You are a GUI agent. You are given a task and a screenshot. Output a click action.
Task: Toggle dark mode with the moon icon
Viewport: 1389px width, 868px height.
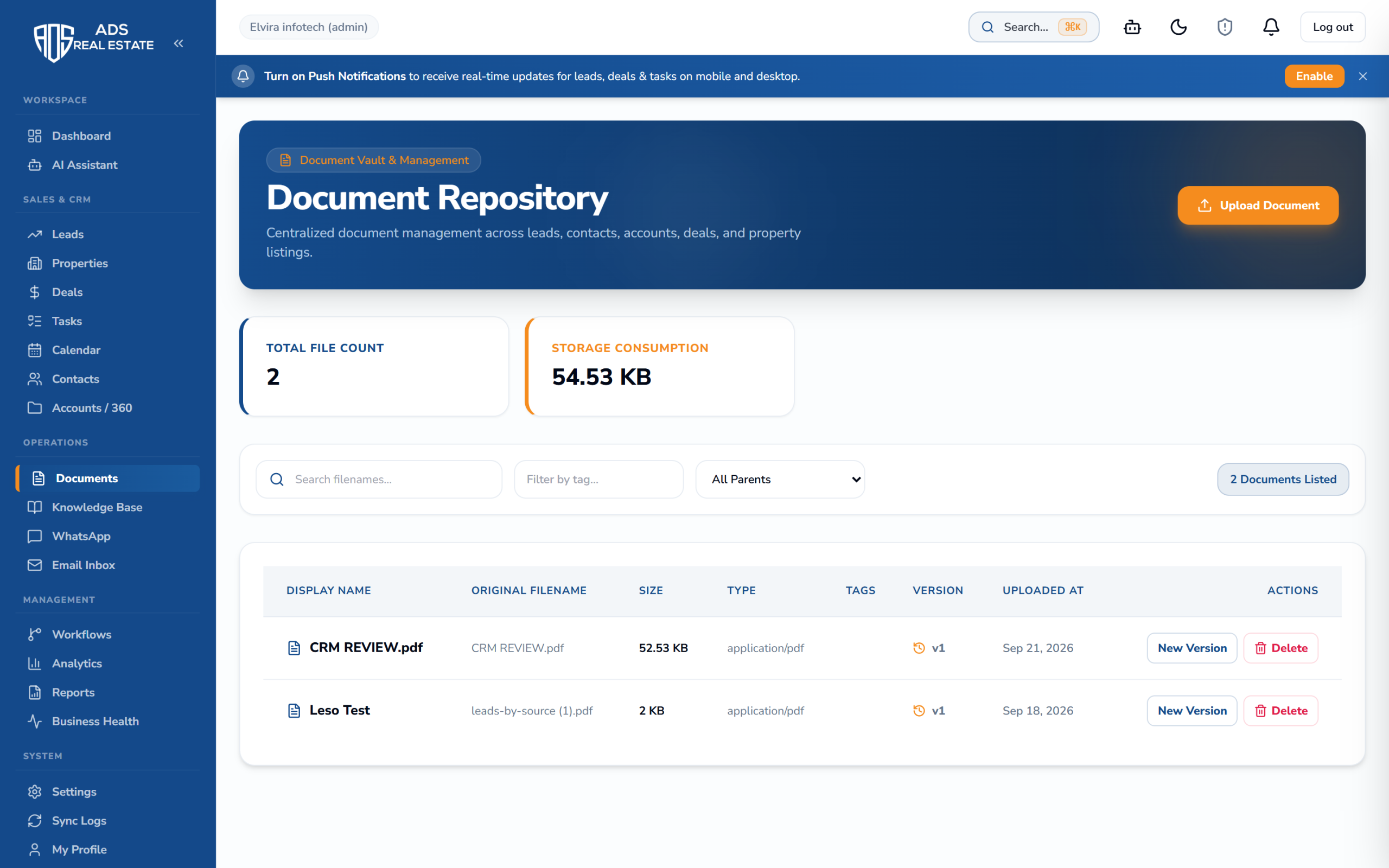(x=1178, y=27)
